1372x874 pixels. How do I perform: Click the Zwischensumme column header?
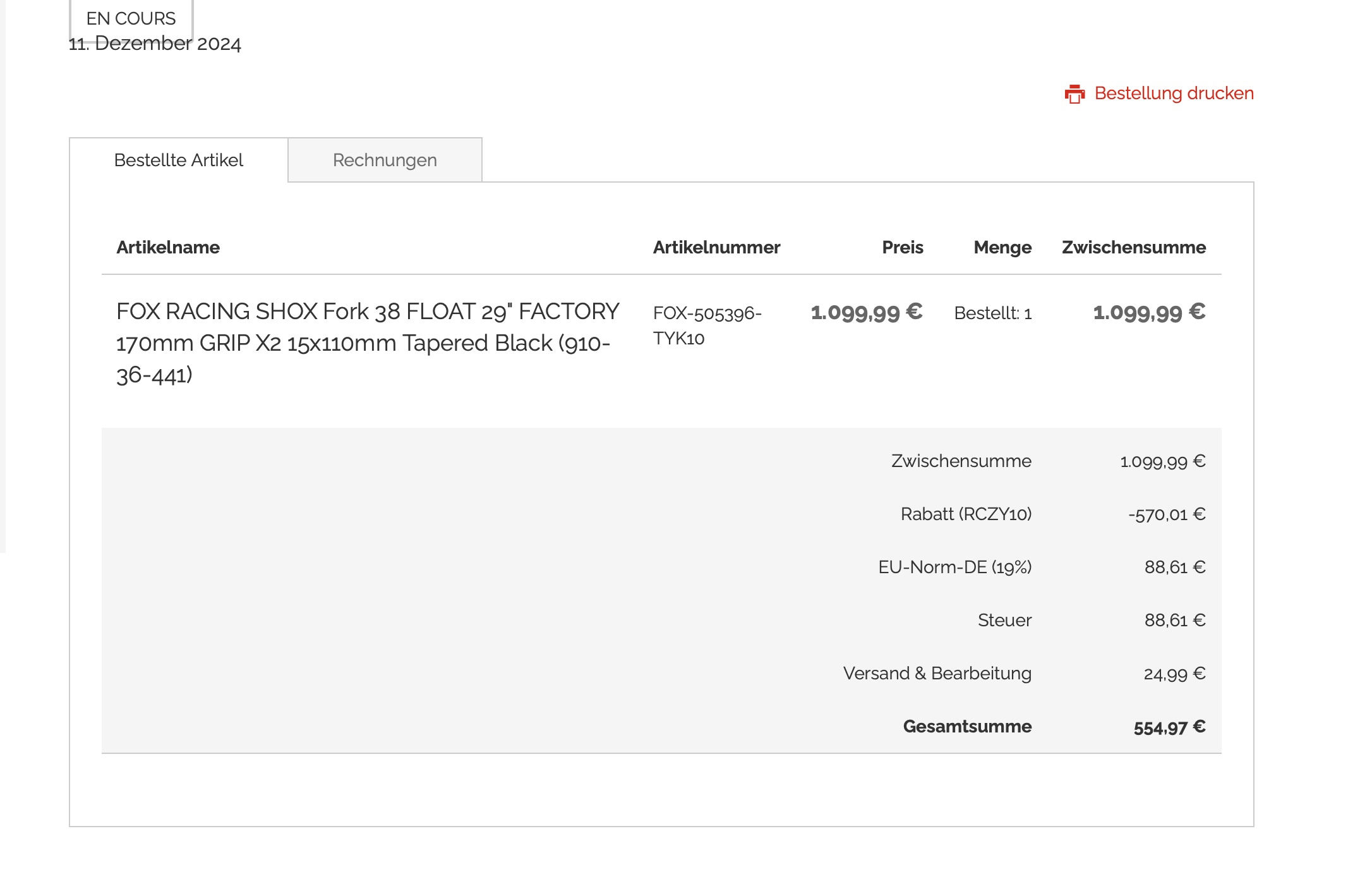pos(1133,248)
